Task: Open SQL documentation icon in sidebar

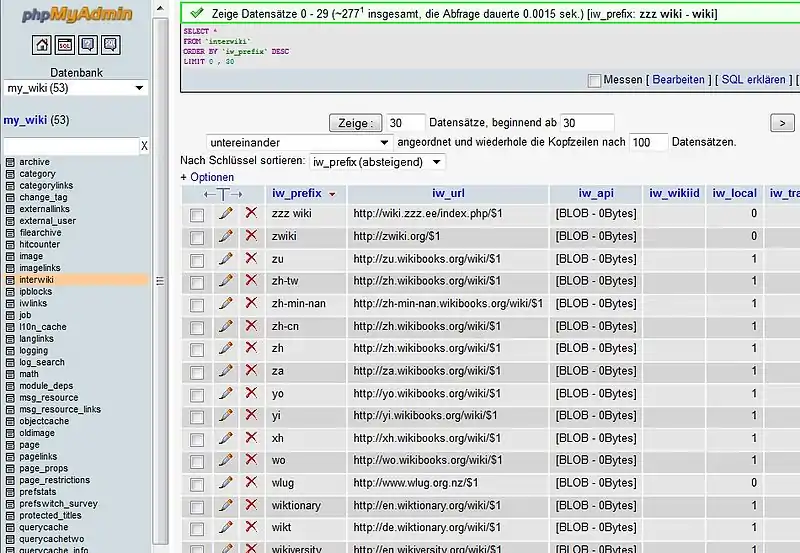Action: tap(111, 45)
